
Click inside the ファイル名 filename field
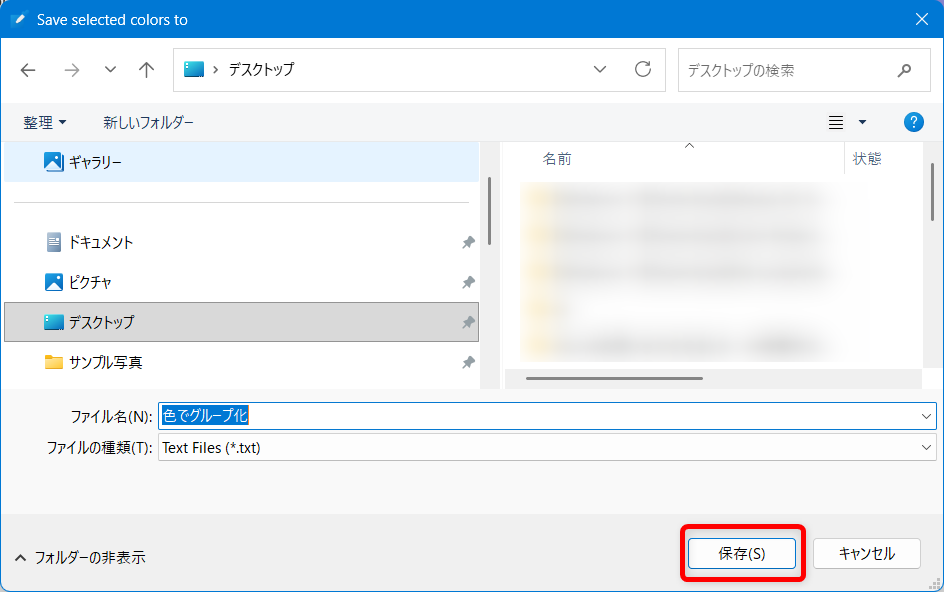[400, 416]
